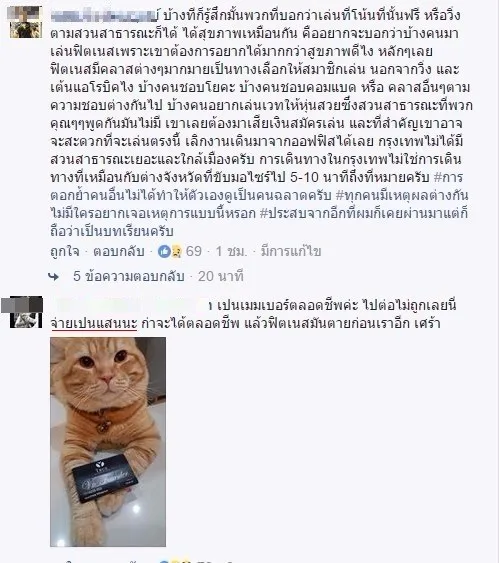Click the hidden name of second commenter
Viewport: 499px width, 563px height.
pos(133,306)
